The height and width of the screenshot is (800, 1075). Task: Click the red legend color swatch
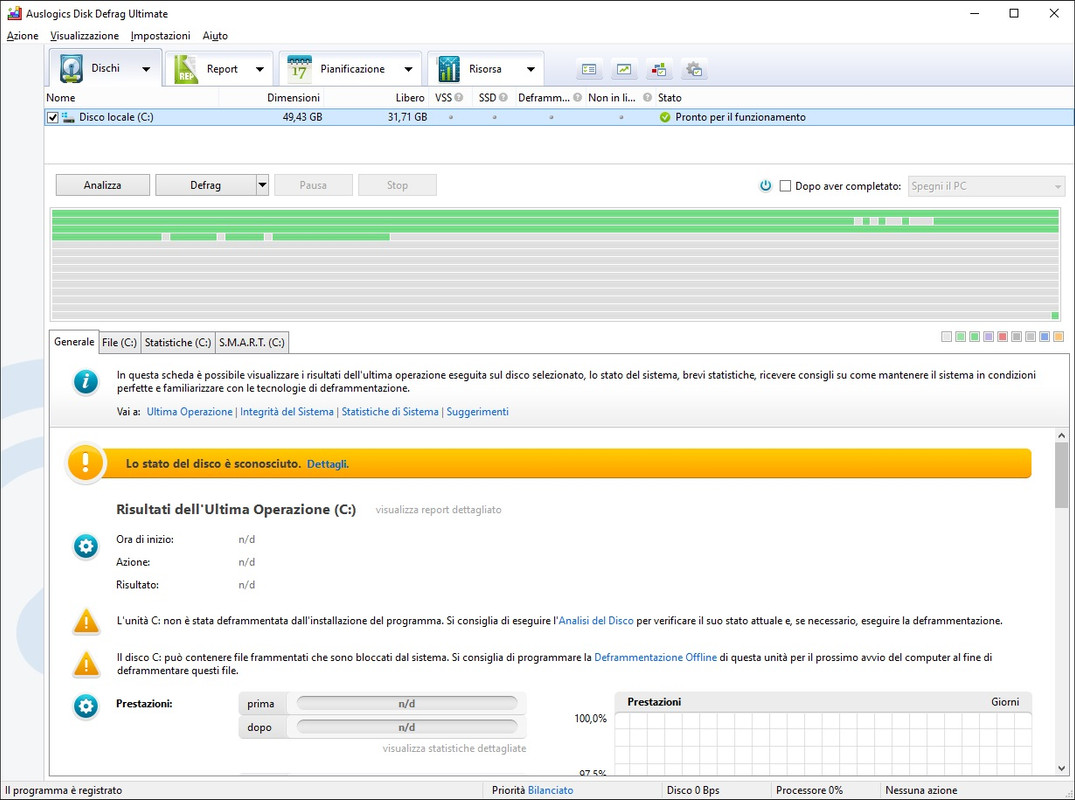point(1002,337)
